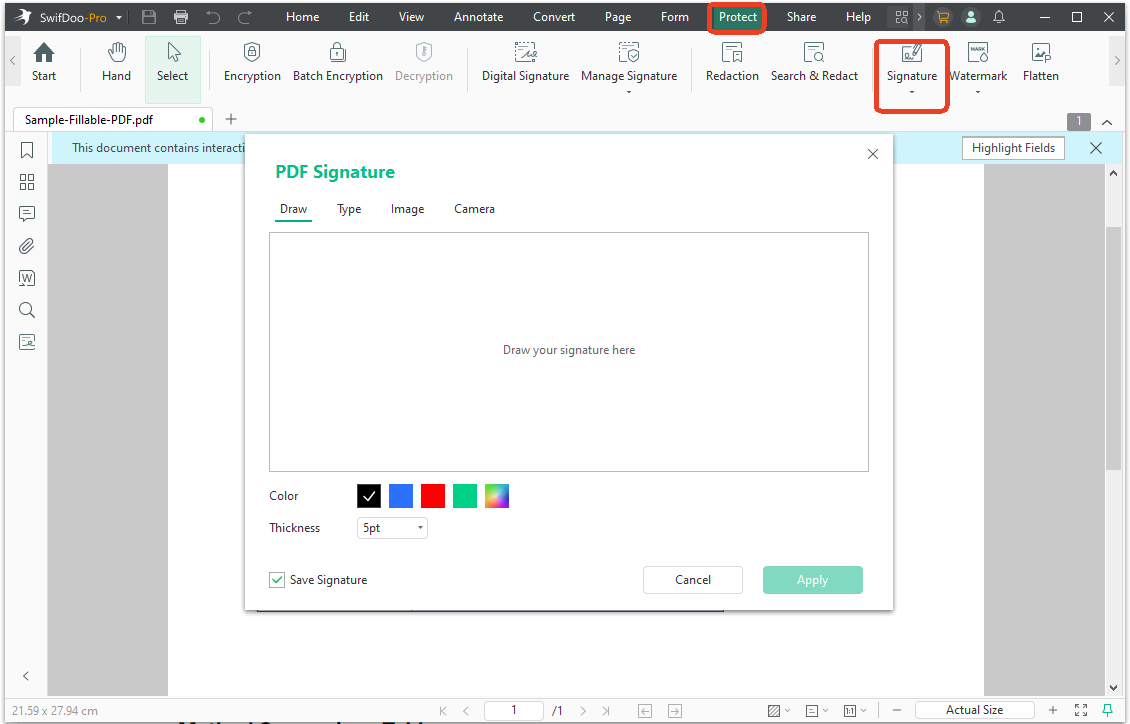The image size is (1130, 724).
Task: Select the red color swatch
Action: [433, 496]
